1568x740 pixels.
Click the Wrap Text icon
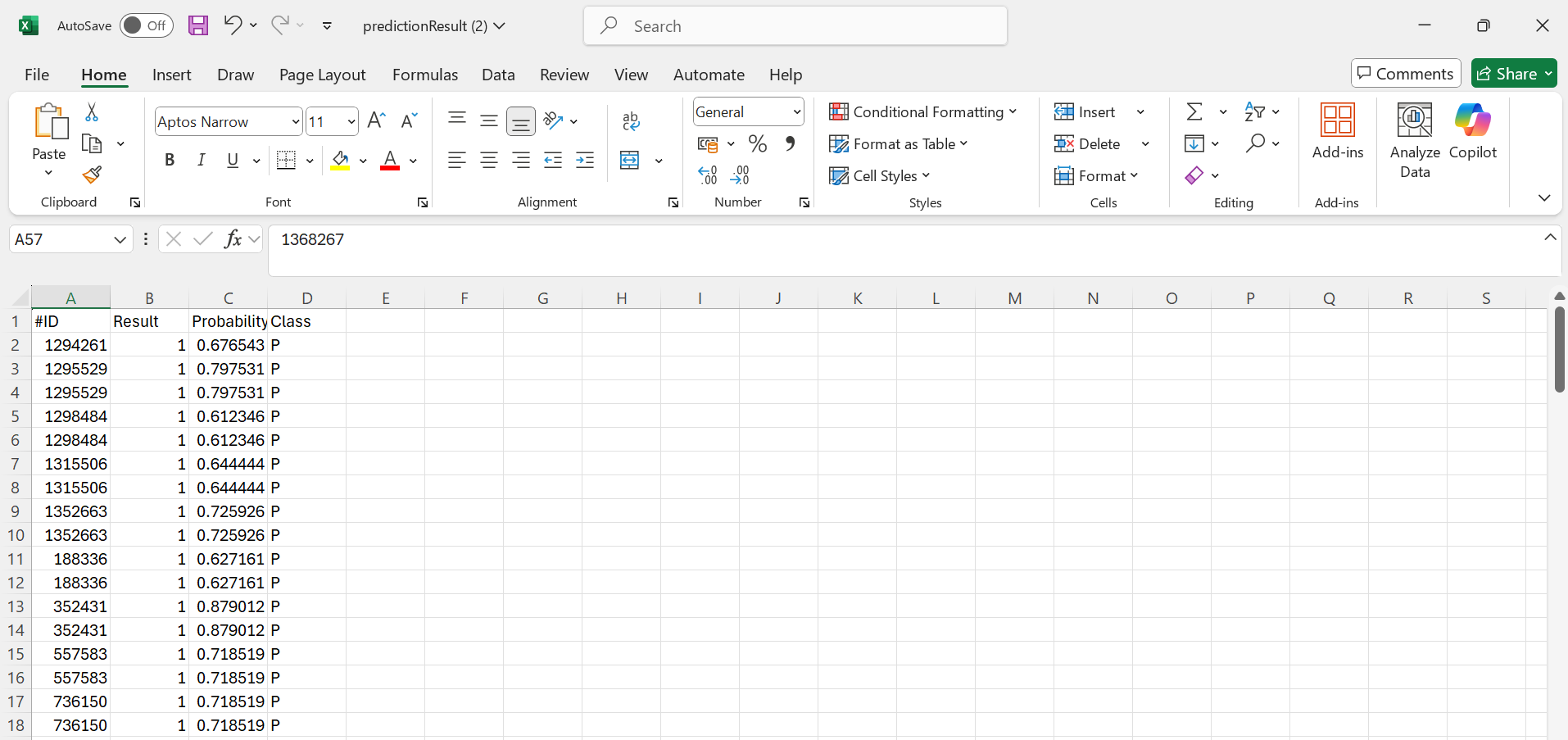tap(631, 121)
